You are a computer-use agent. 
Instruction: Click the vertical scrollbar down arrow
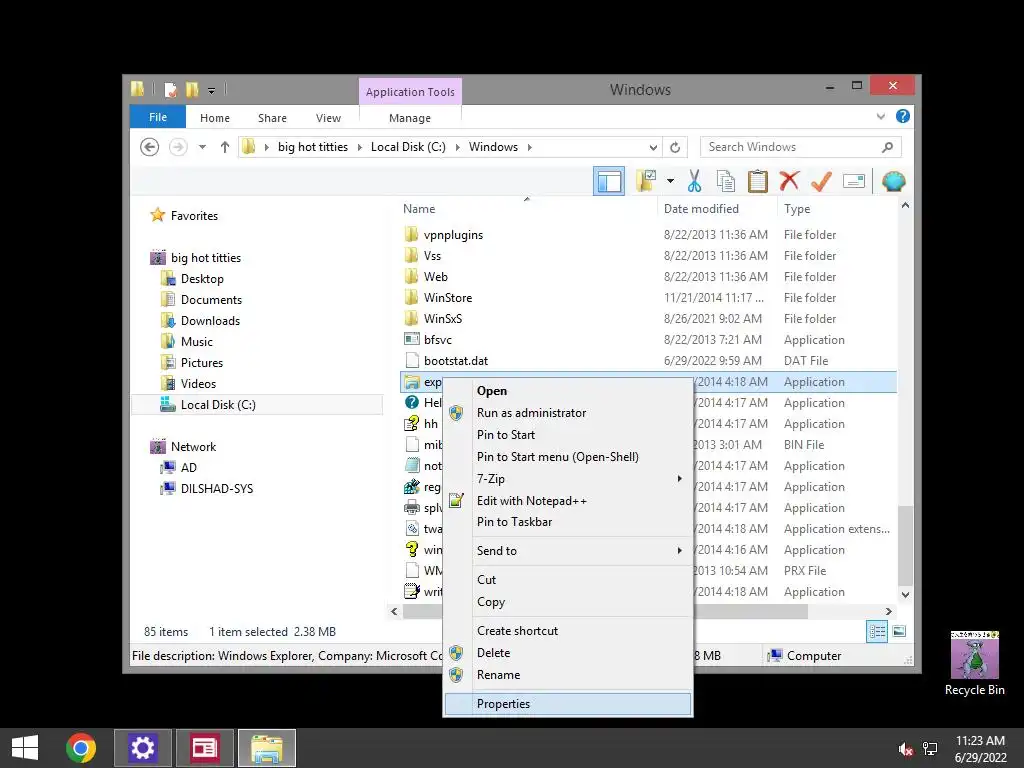coord(905,594)
